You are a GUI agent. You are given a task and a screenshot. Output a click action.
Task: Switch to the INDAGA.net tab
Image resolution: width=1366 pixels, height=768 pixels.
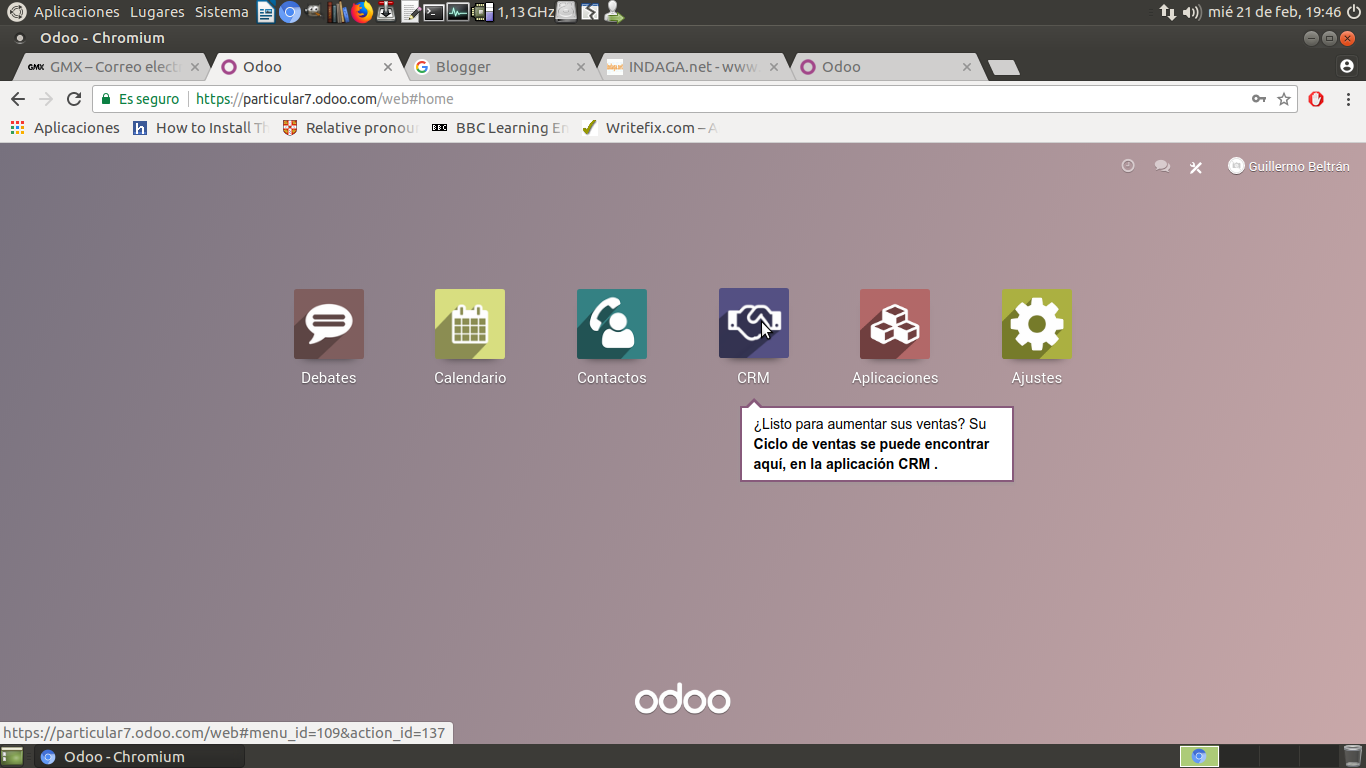pos(692,67)
